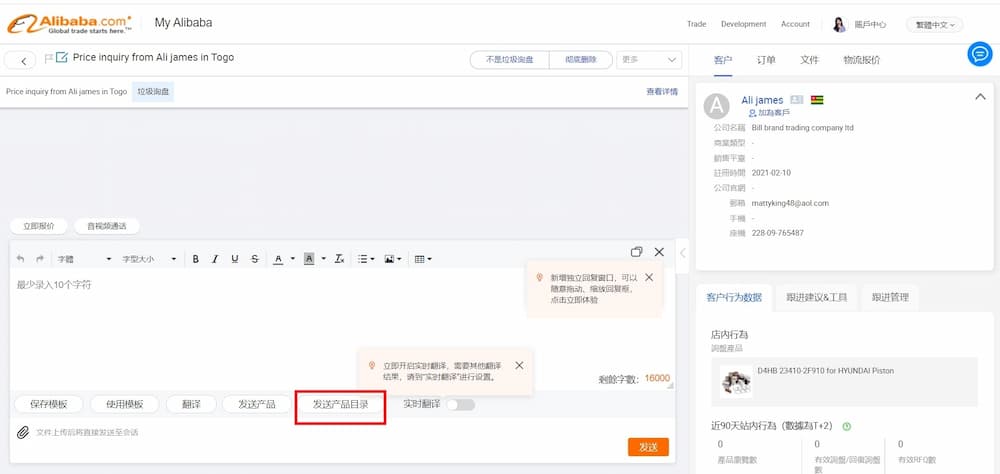Viewport: 1000px width, 474px height.
Task: Open the 字體 font family dropdown
Action: pyautogui.click(x=84, y=259)
